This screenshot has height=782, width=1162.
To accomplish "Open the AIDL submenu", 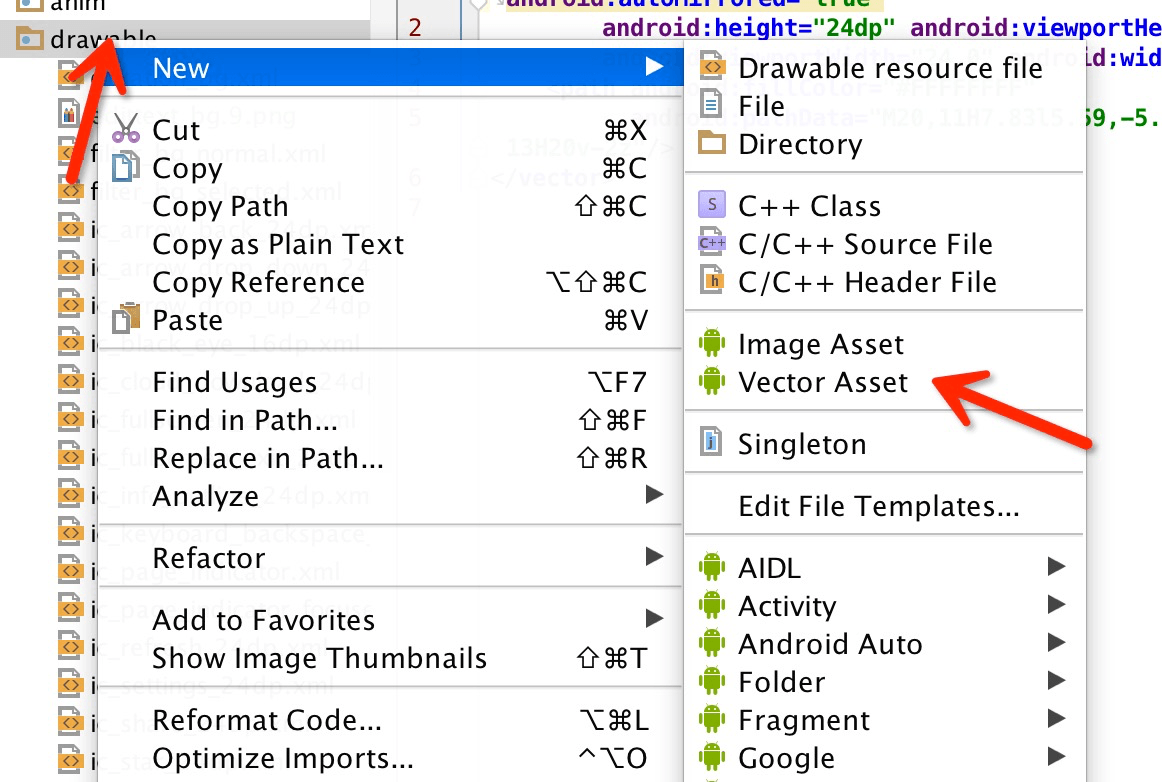I will (x=886, y=568).
